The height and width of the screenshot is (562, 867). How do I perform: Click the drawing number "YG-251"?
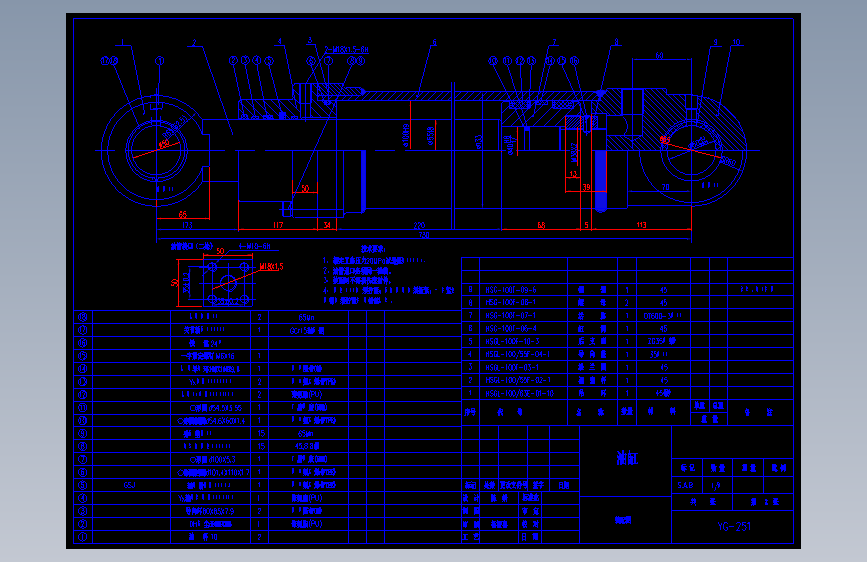point(734,527)
